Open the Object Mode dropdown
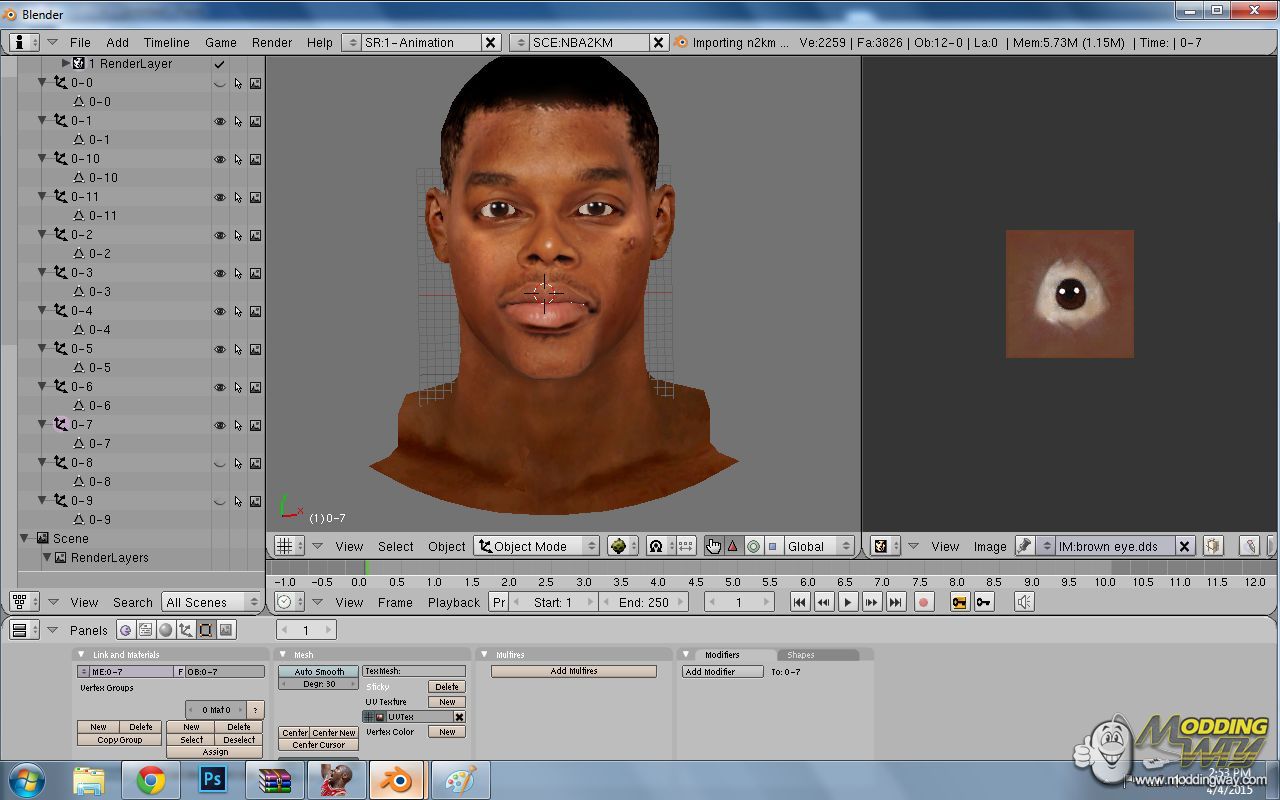Image resolution: width=1280 pixels, height=800 pixels. pyautogui.click(x=537, y=546)
